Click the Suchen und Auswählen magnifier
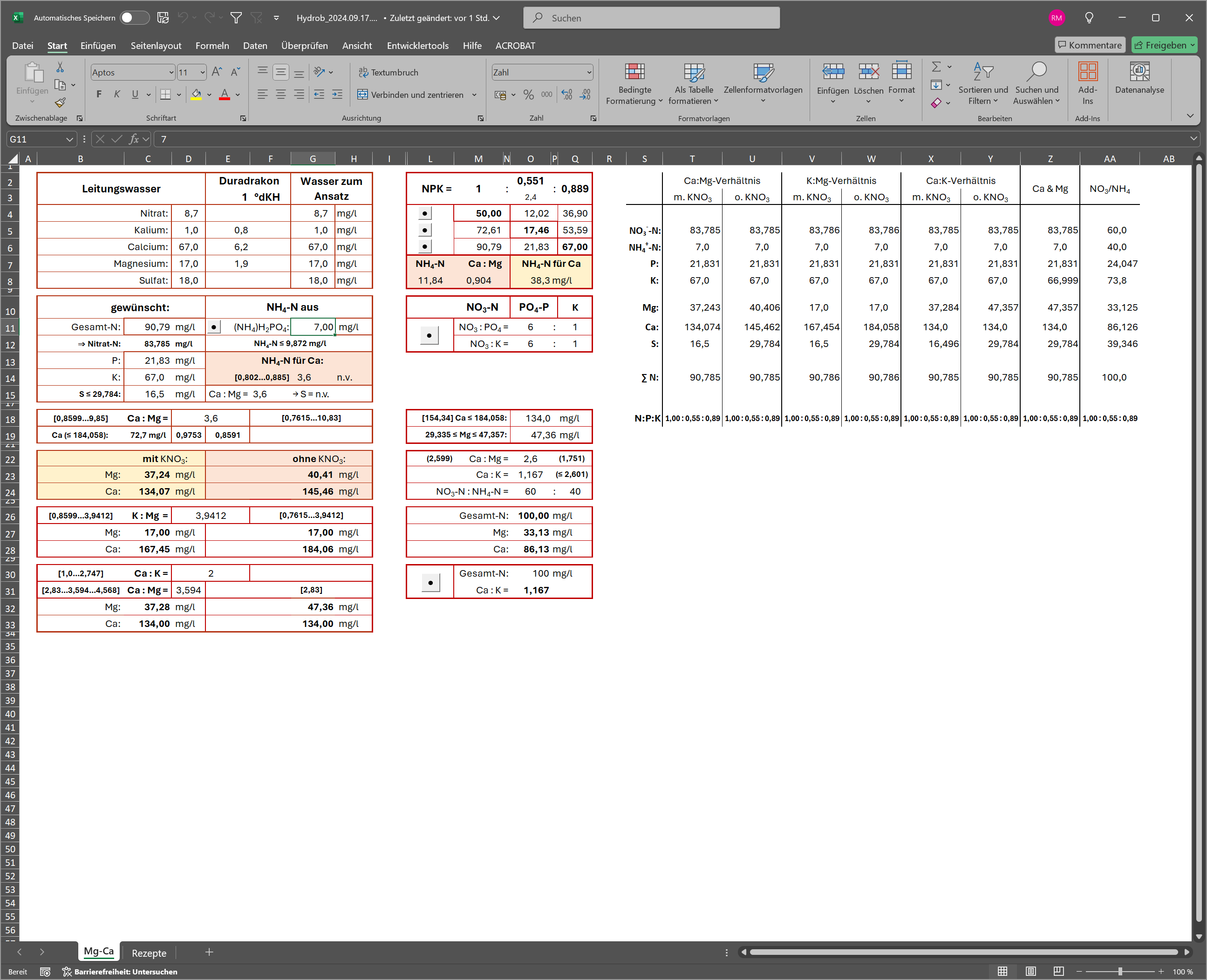The image size is (1207, 980). coord(1036,72)
